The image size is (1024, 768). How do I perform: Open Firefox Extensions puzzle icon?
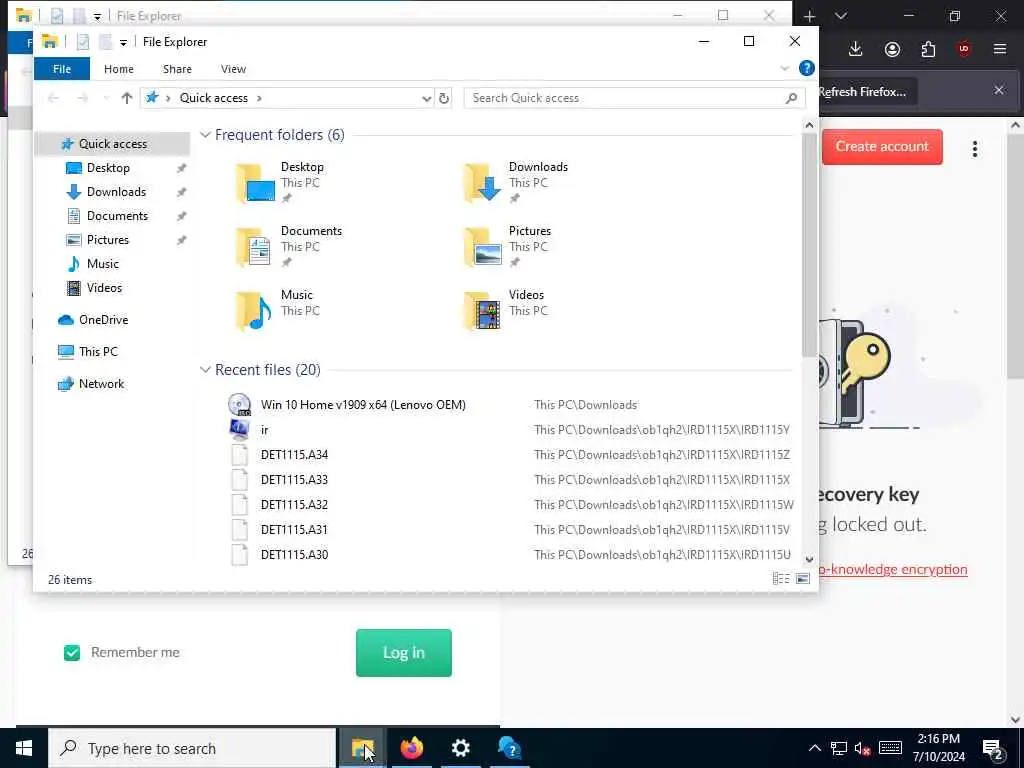tap(928, 50)
